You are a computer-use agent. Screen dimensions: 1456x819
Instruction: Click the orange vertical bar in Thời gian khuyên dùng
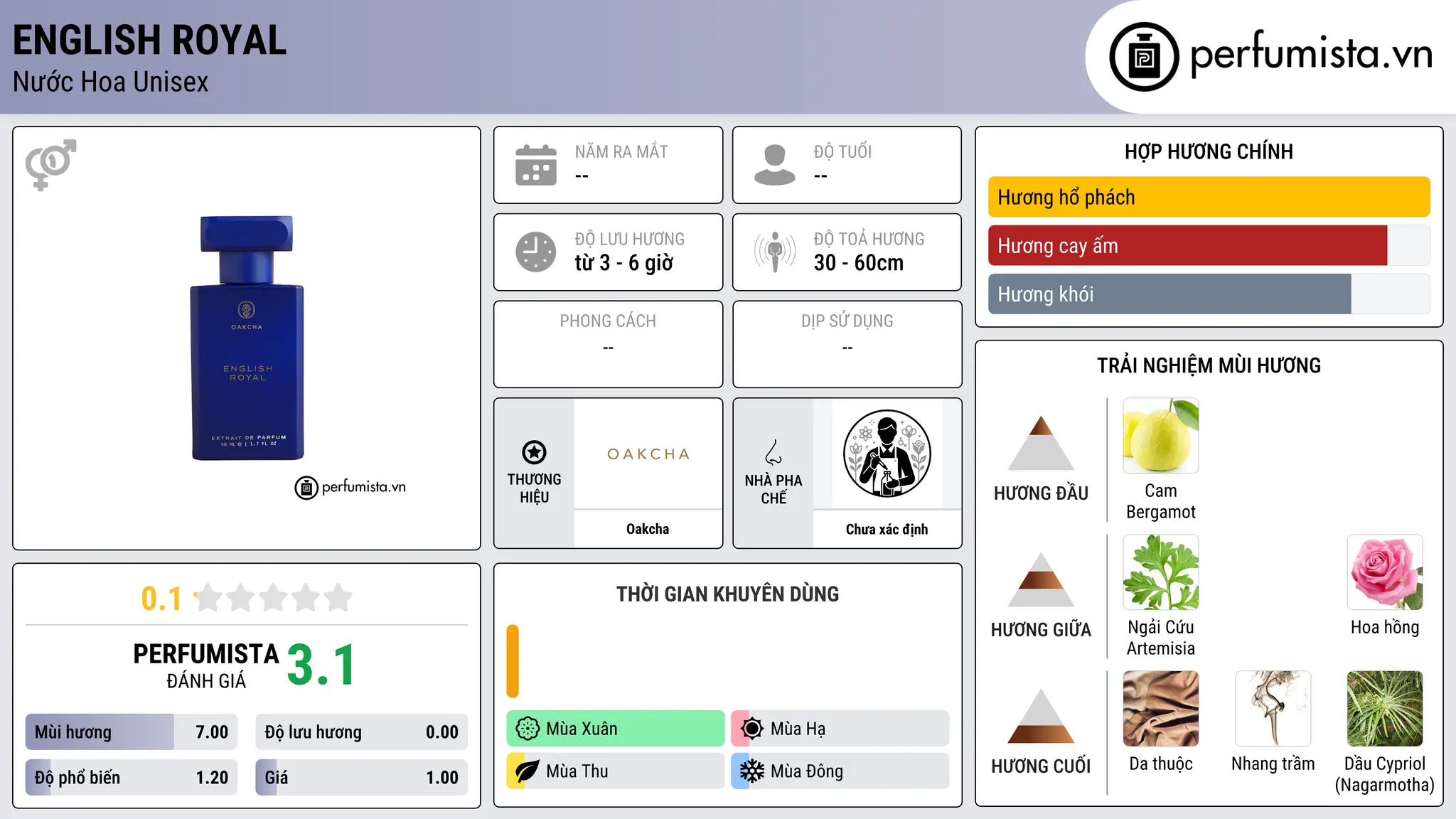(x=513, y=661)
